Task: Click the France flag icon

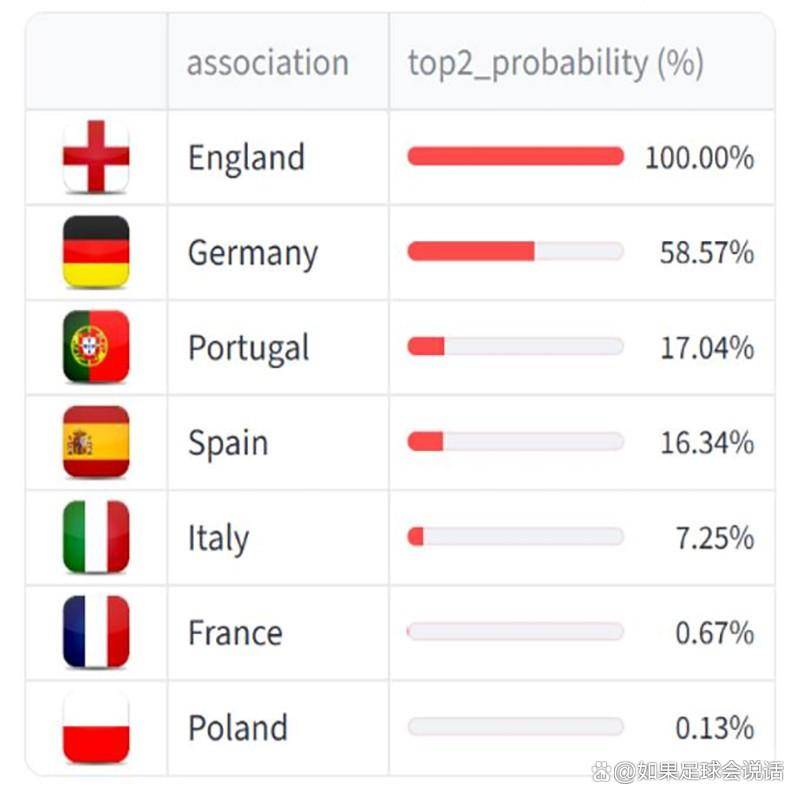Action: pos(96,632)
